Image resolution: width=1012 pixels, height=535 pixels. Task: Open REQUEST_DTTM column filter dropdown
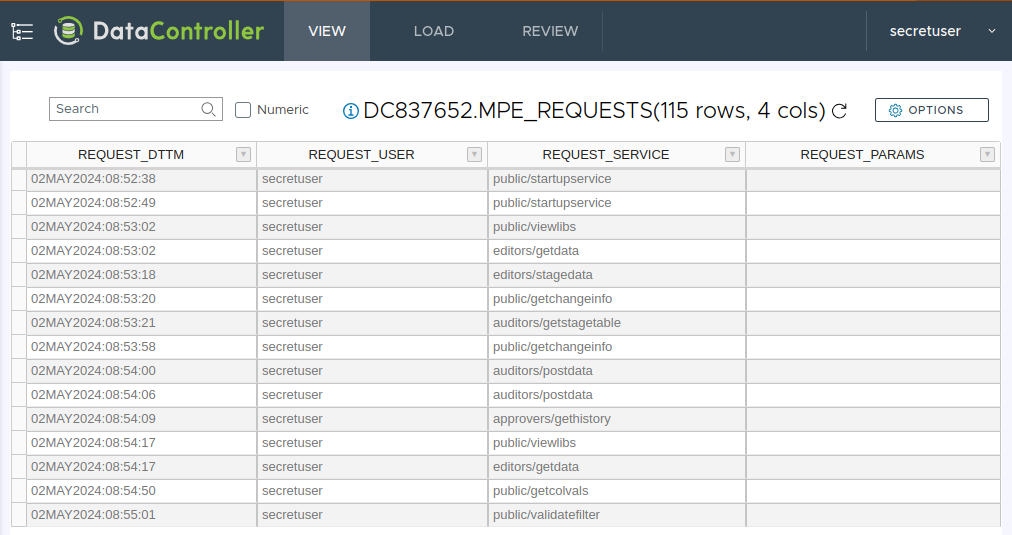tap(242, 154)
